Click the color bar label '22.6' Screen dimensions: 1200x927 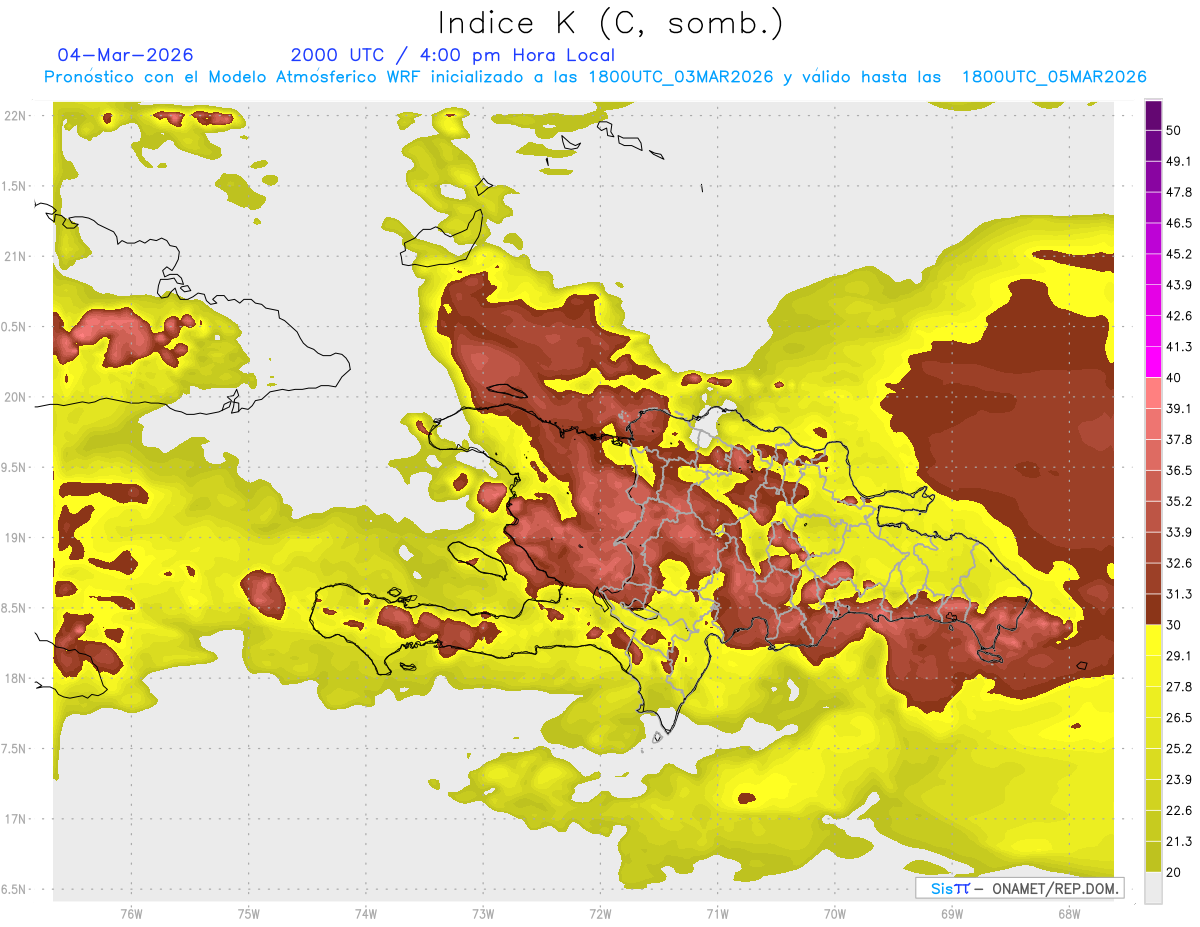point(1179,810)
